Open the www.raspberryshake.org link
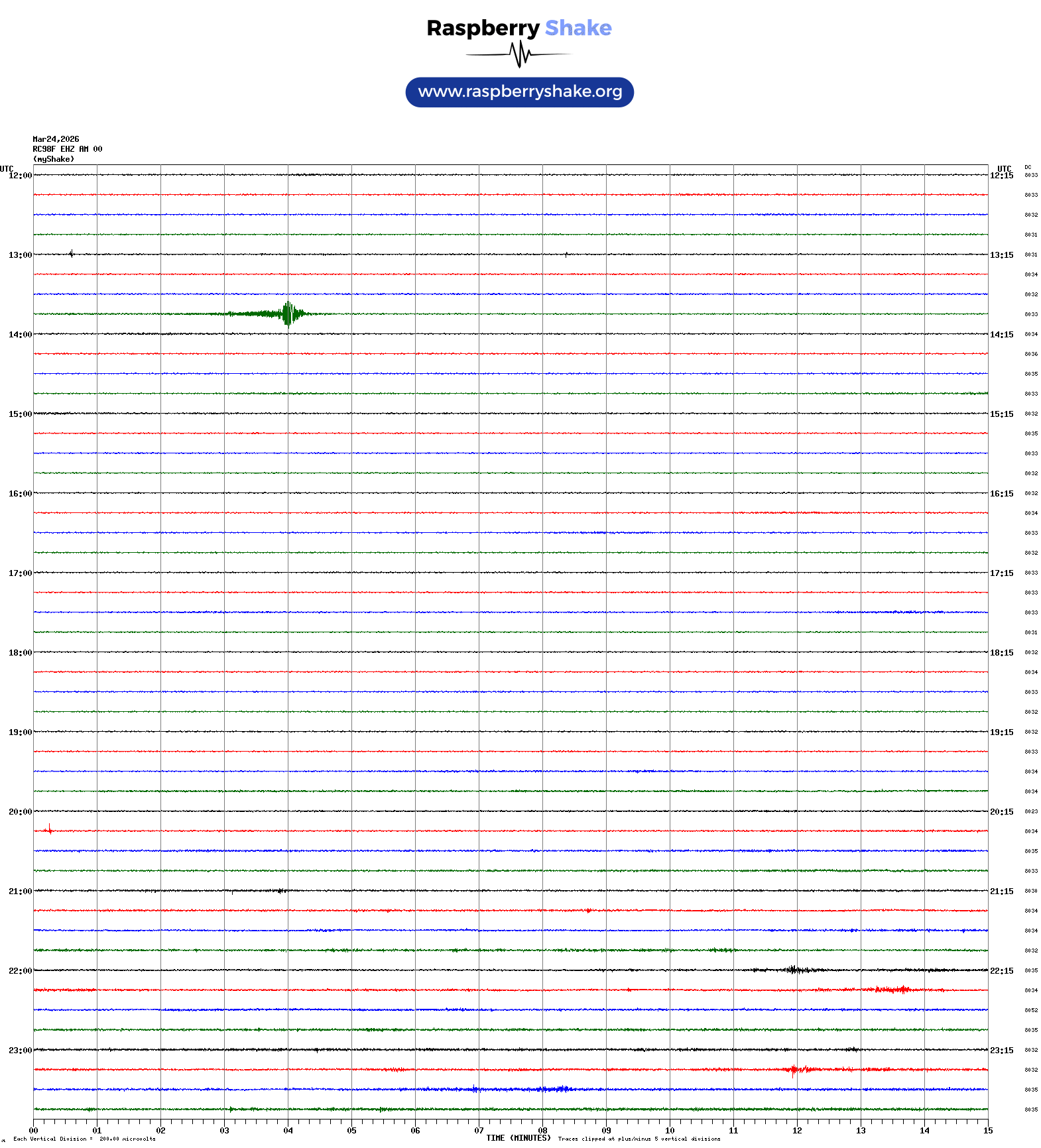Screen dimensions: 1041x1148 [519, 92]
